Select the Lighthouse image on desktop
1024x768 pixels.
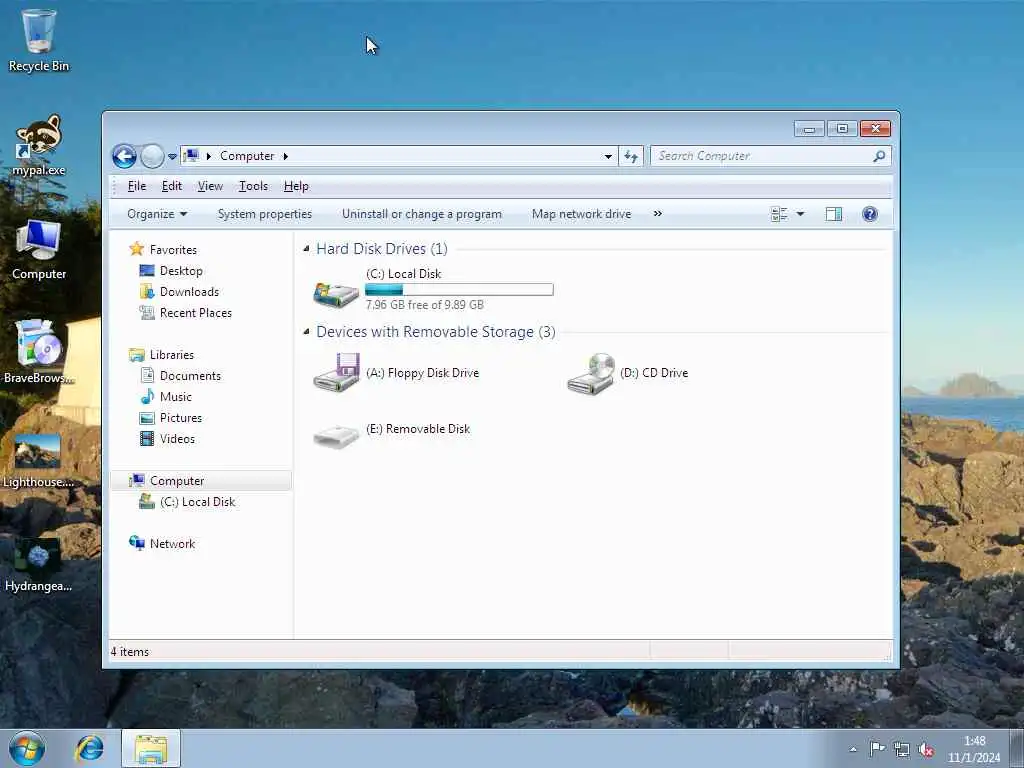[x=38, y=460]
